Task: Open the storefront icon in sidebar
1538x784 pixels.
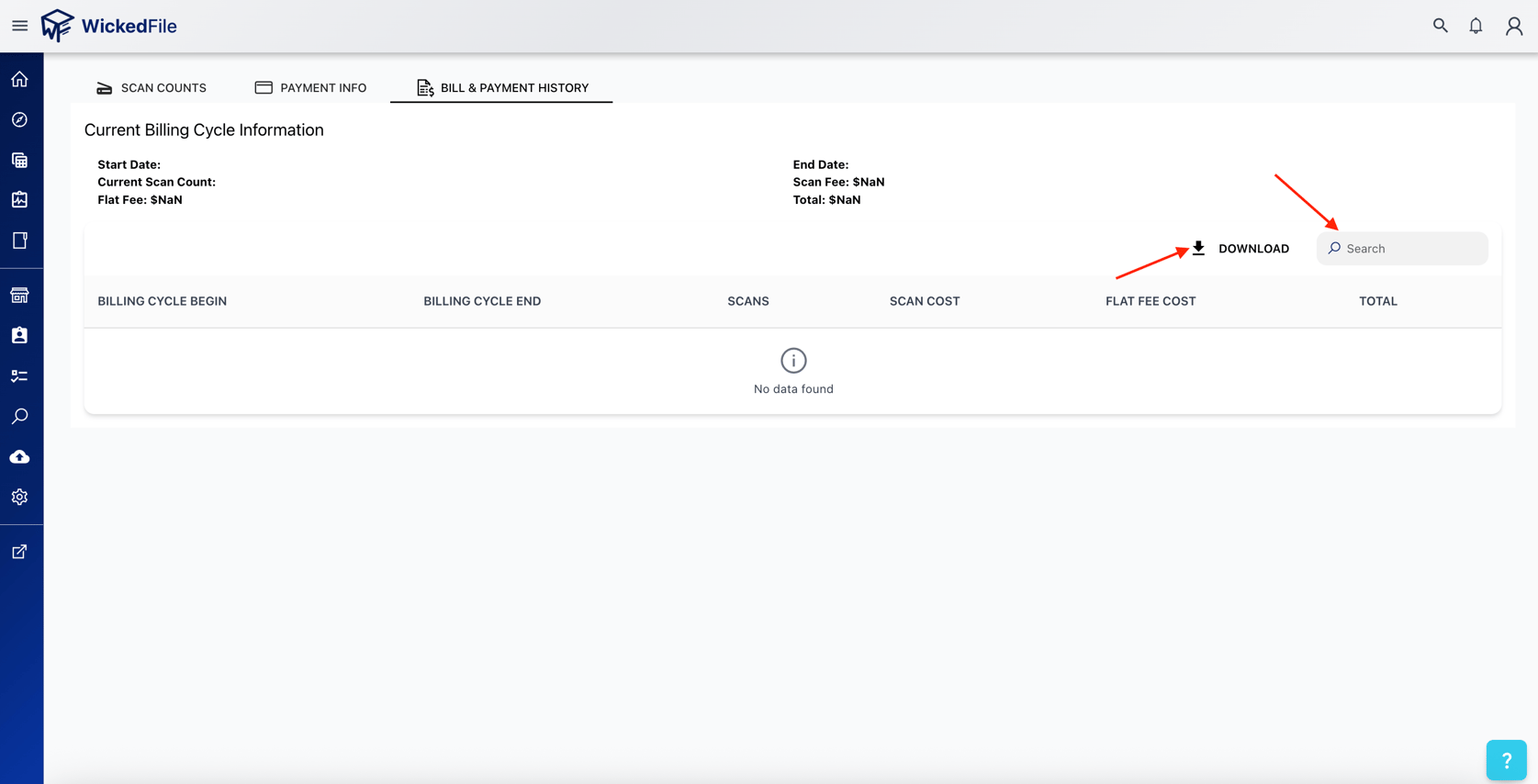Action: pyautogui.click(x=19, y=296)
